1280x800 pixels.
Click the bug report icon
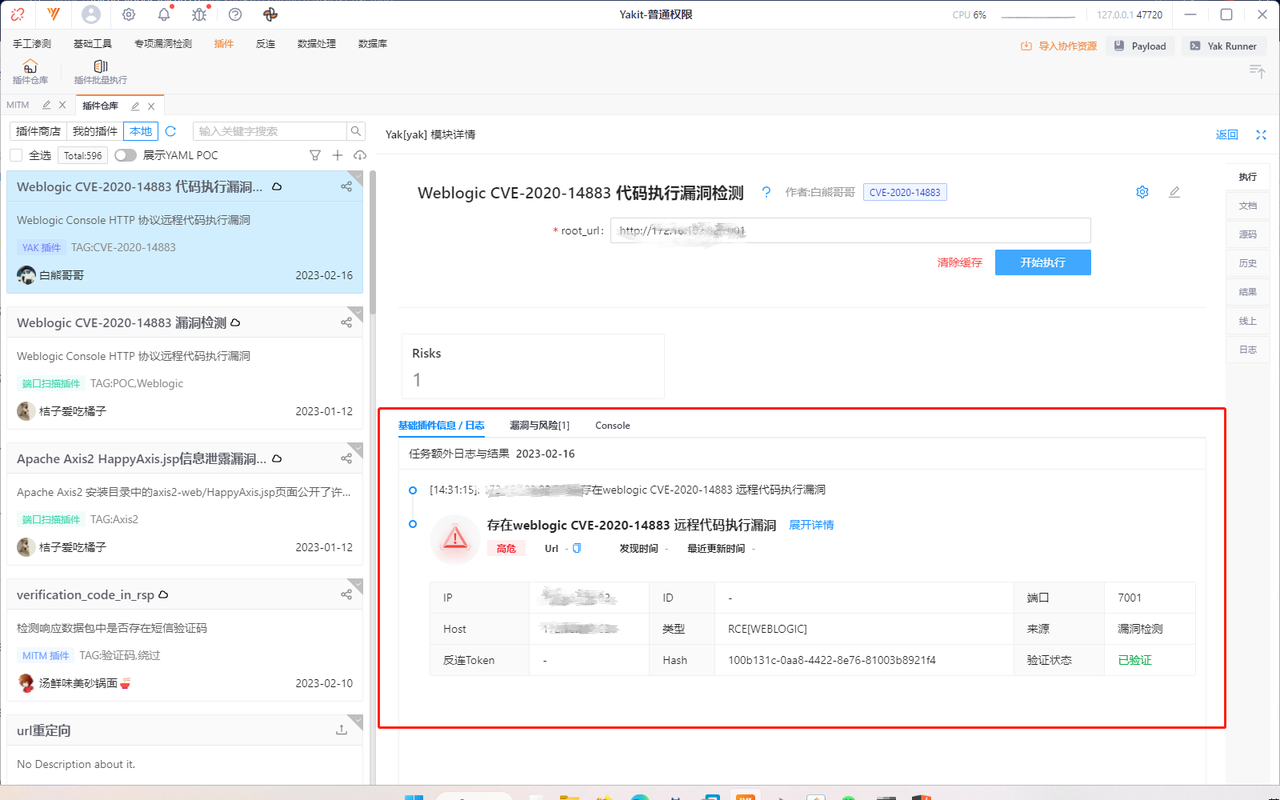coord(199,15)
